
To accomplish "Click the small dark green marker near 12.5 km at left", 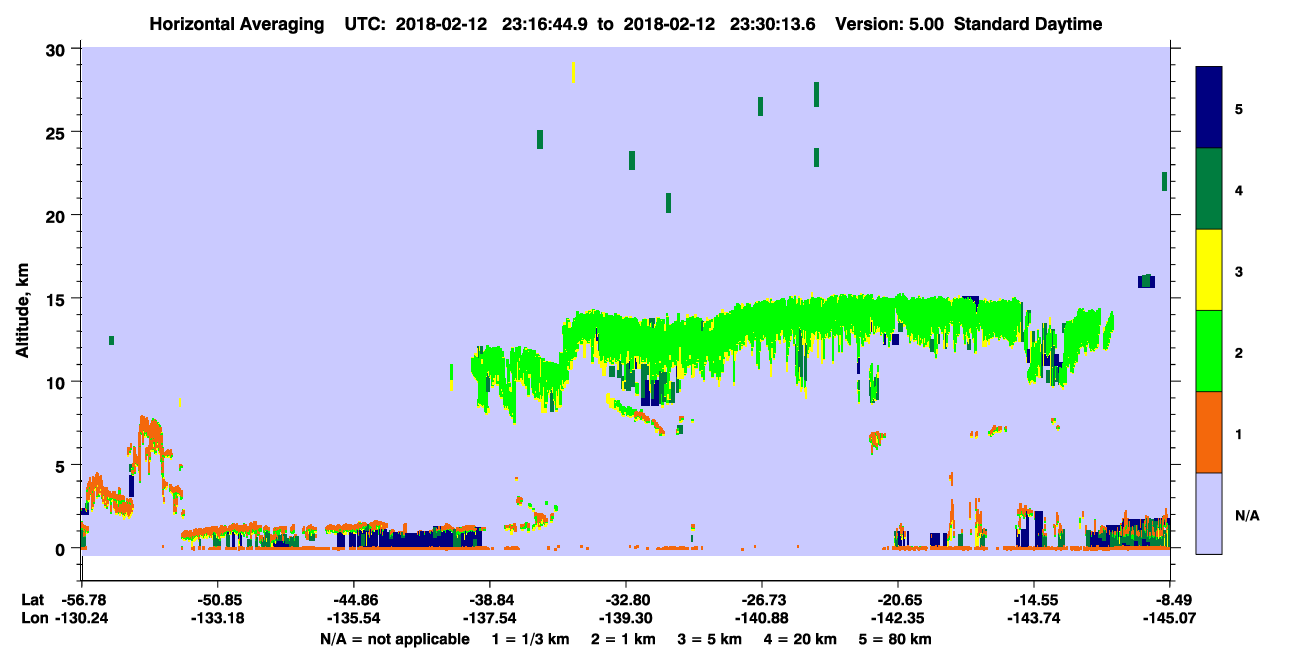I will click(x=111, y=340).
